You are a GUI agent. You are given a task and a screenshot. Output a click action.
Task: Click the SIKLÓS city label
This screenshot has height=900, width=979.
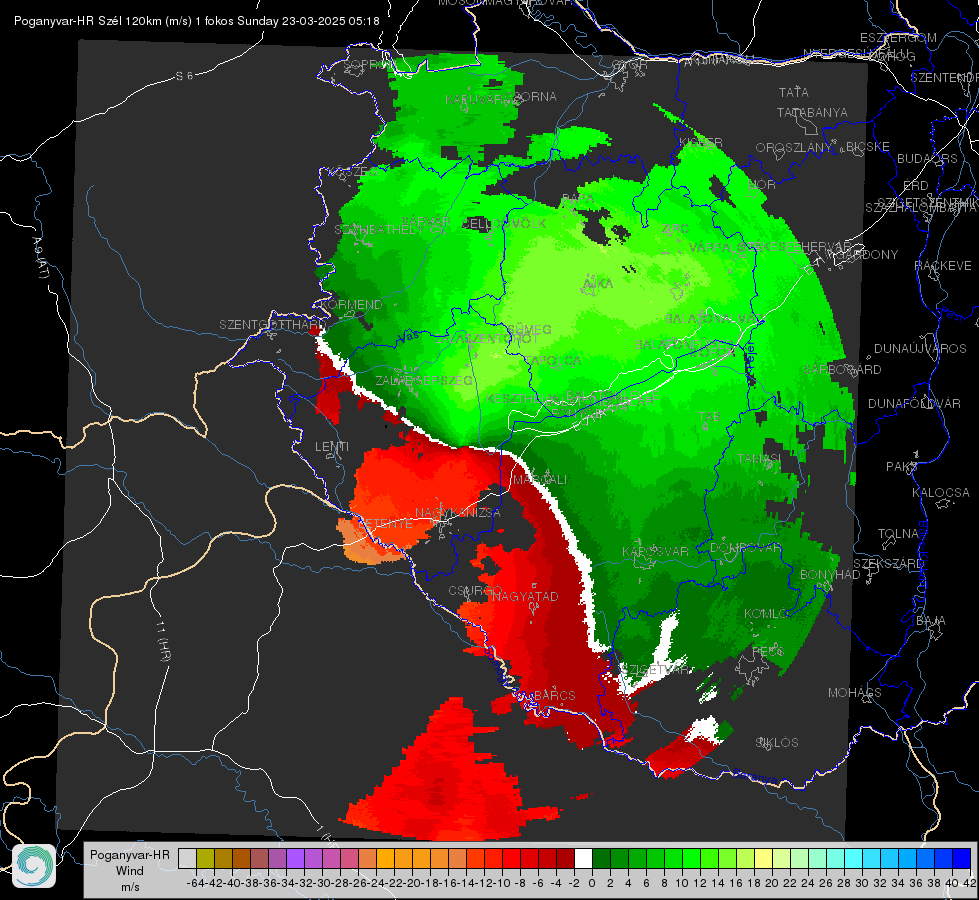777,743
